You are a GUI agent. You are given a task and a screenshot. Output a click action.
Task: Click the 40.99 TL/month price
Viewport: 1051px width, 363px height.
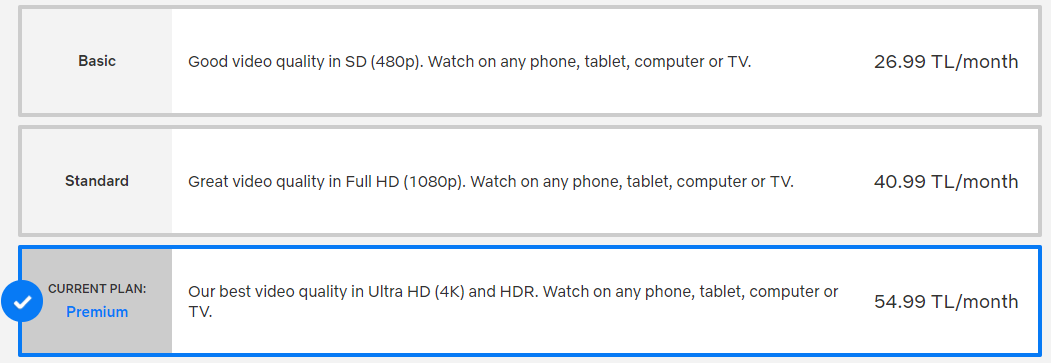[x=946, y=182]
